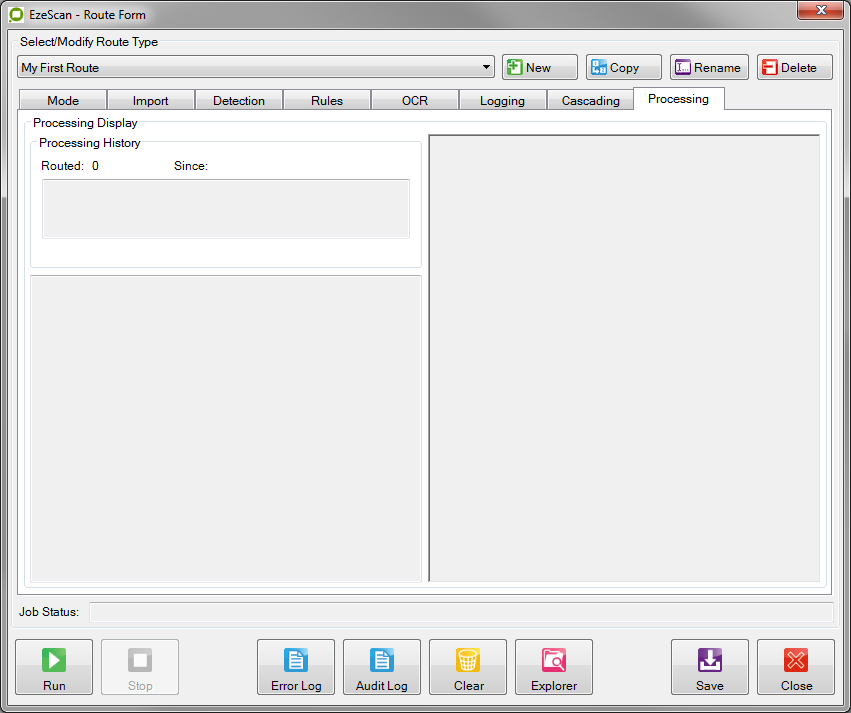The width and height of the screenshot is (851, 713).
Task: Copy the current route type
Action: pos(624,68)
